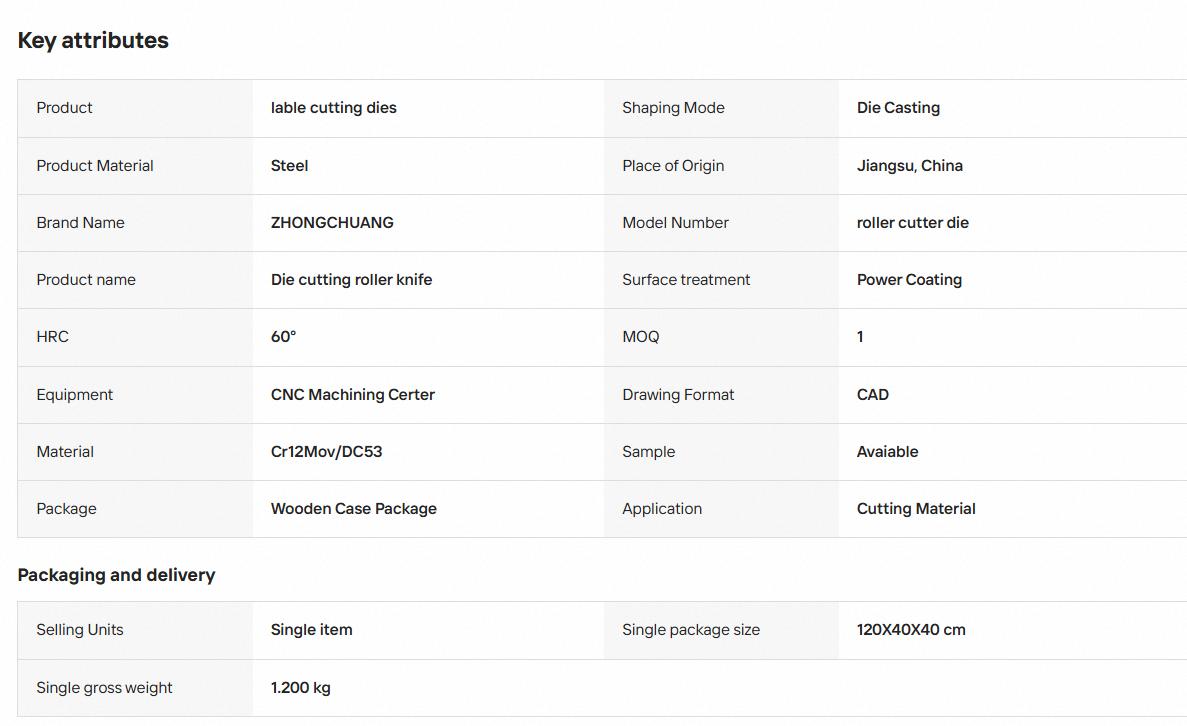Select the 'lable cutting dies' product value
1187x726 pixels.
point(334,107)
